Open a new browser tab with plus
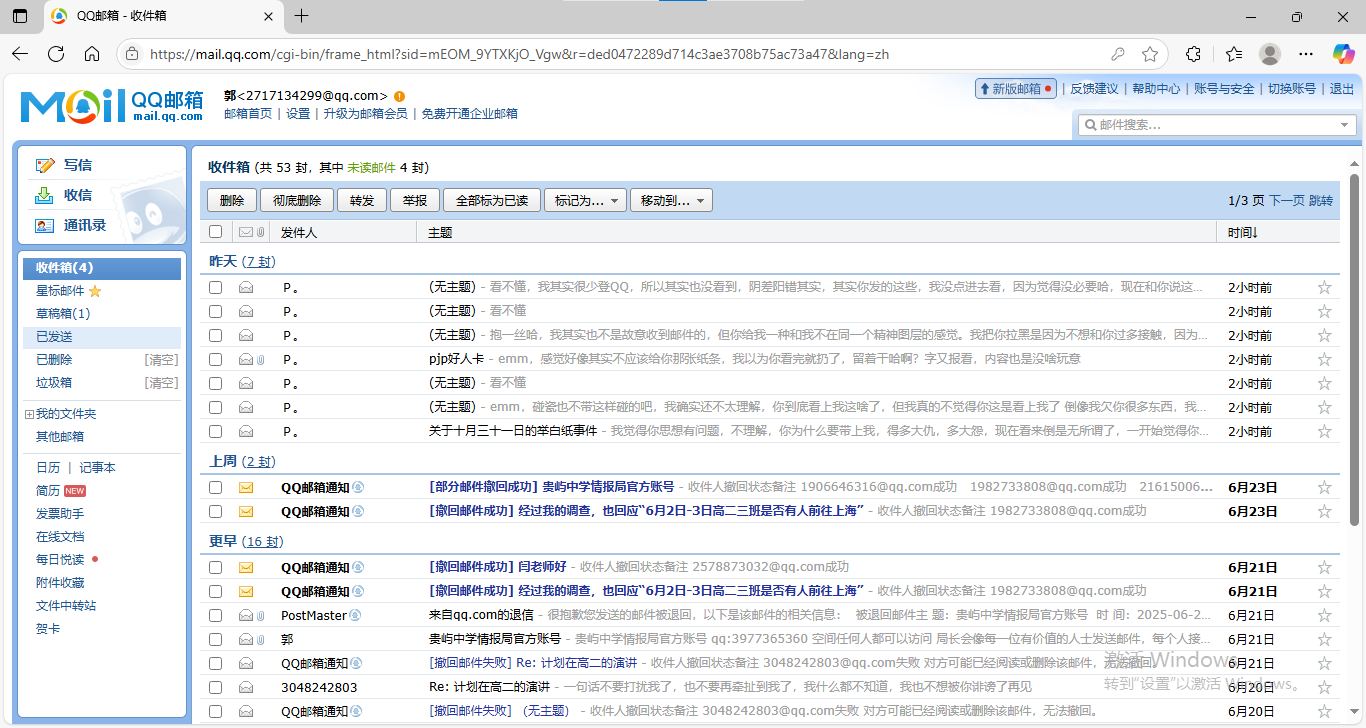Viewport: 1366px width, 728px height. tap(302, 16)
